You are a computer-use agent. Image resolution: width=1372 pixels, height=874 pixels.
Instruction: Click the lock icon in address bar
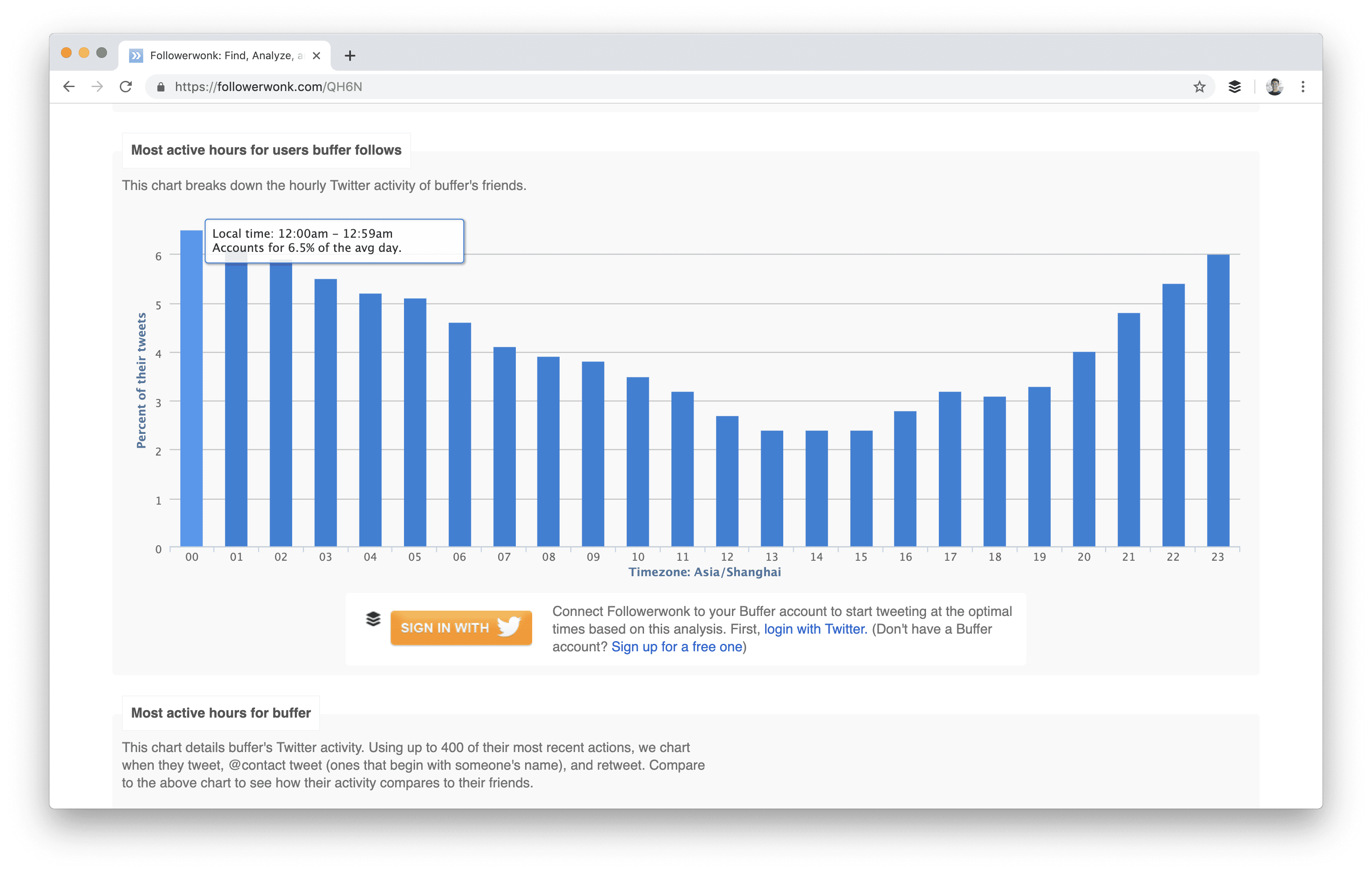(x=161, y=87)
